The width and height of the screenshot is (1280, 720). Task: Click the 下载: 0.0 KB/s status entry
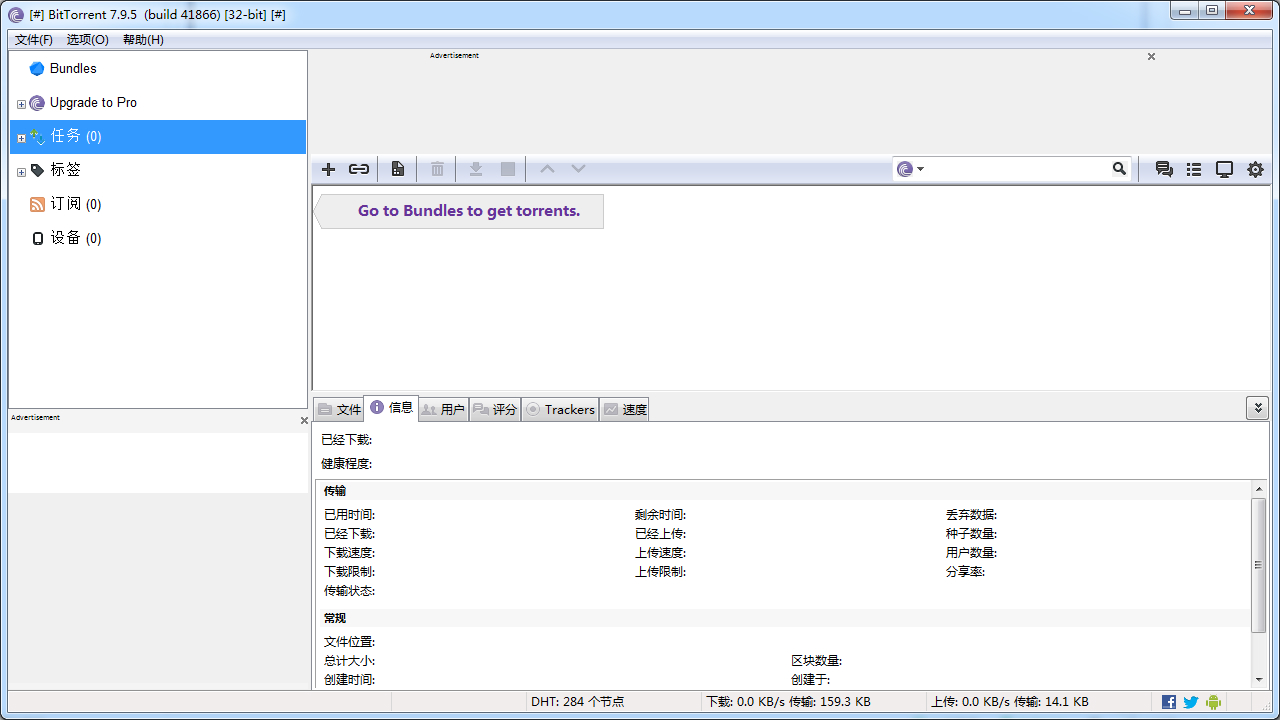(788, 702)
